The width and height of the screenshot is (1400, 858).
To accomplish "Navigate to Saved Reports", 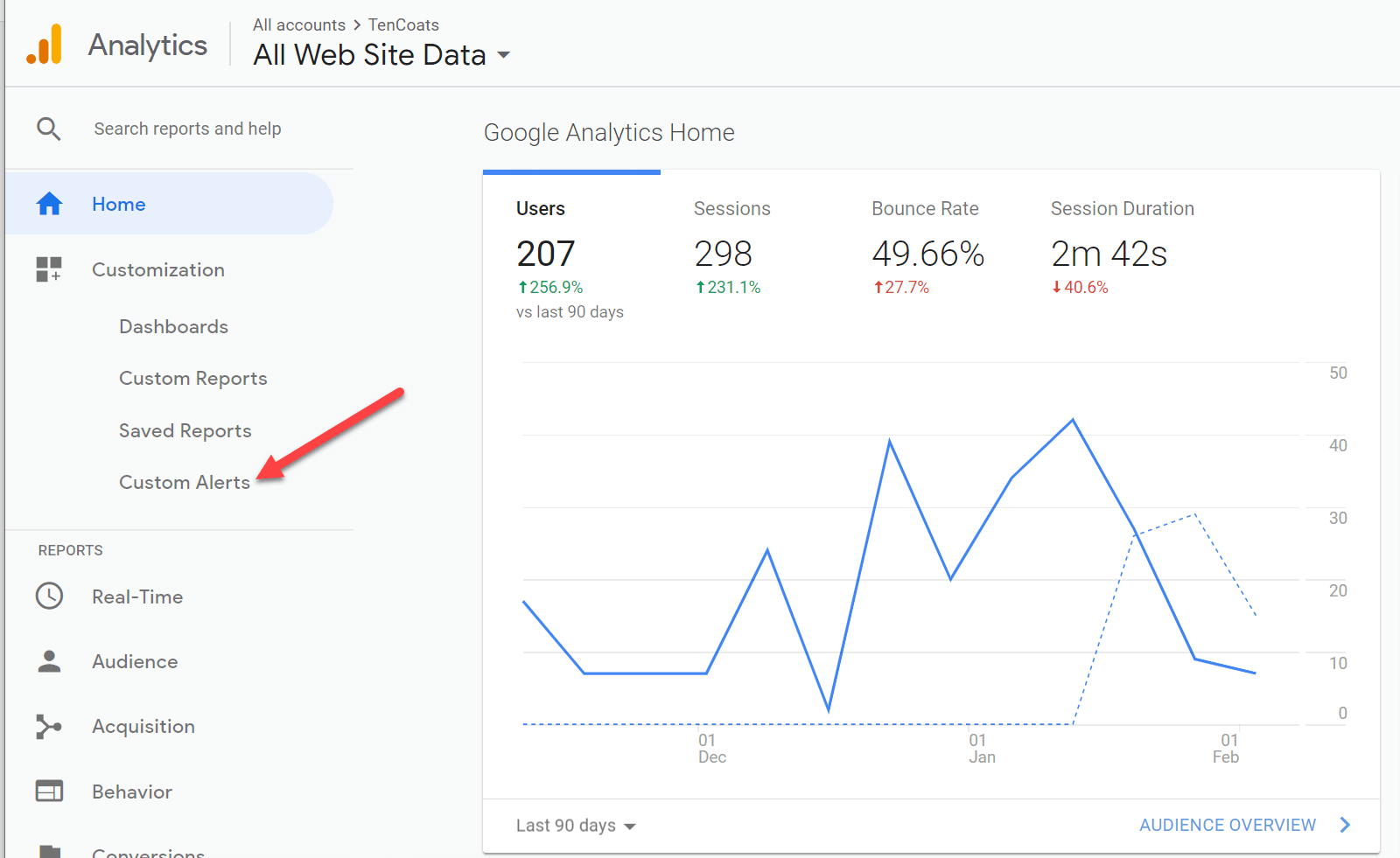I will [x=185, y=430].
